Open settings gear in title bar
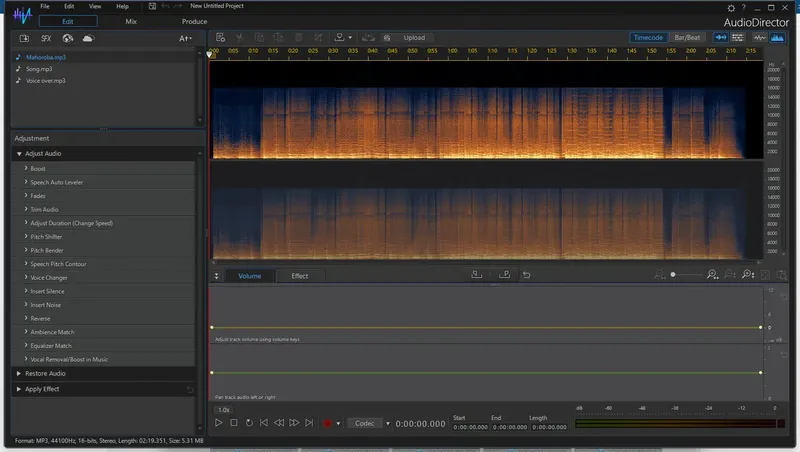800x452 pixels. (731, 8)
